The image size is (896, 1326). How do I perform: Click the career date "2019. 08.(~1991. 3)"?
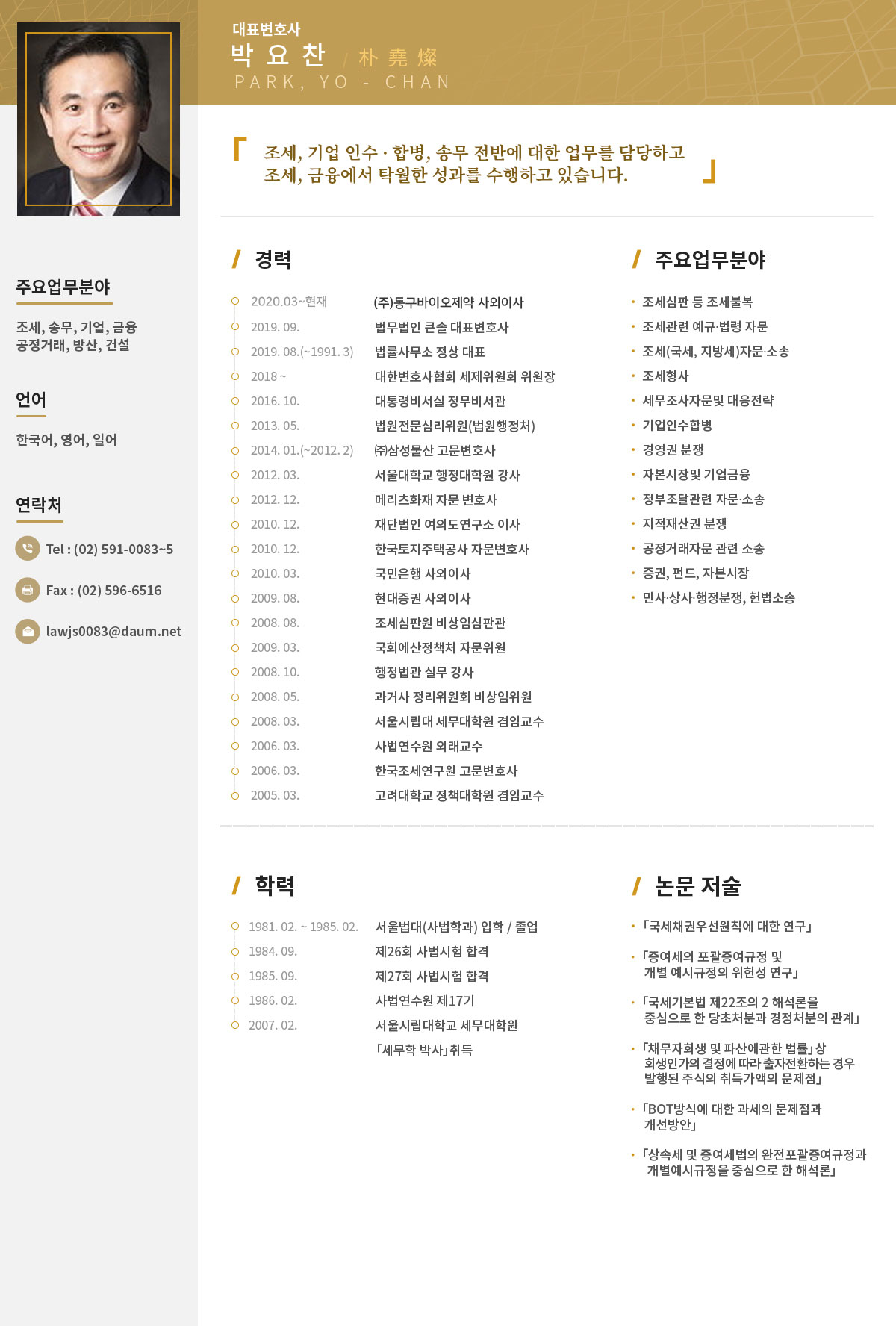click(x=302, y=352)
